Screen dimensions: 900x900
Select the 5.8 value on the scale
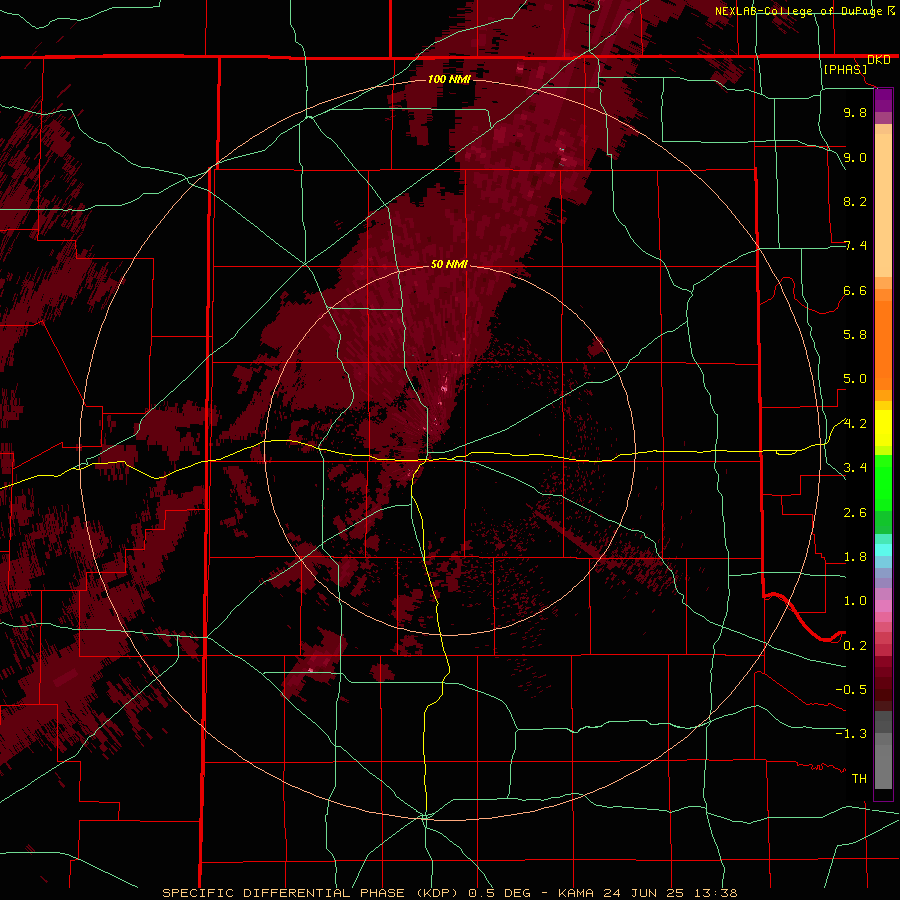tap(855, 335)
